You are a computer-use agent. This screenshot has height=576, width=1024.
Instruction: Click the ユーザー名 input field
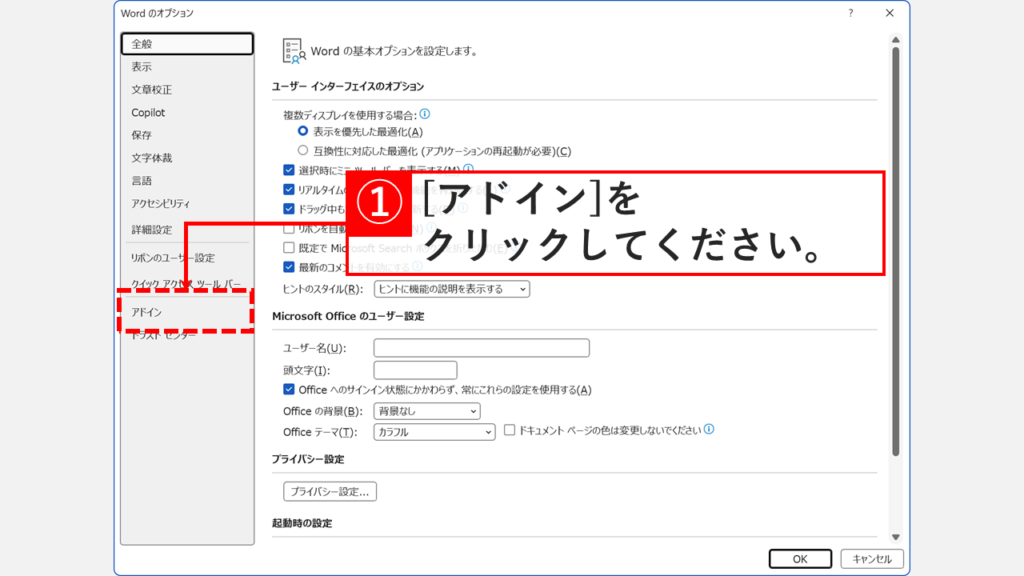click(481, 348)
